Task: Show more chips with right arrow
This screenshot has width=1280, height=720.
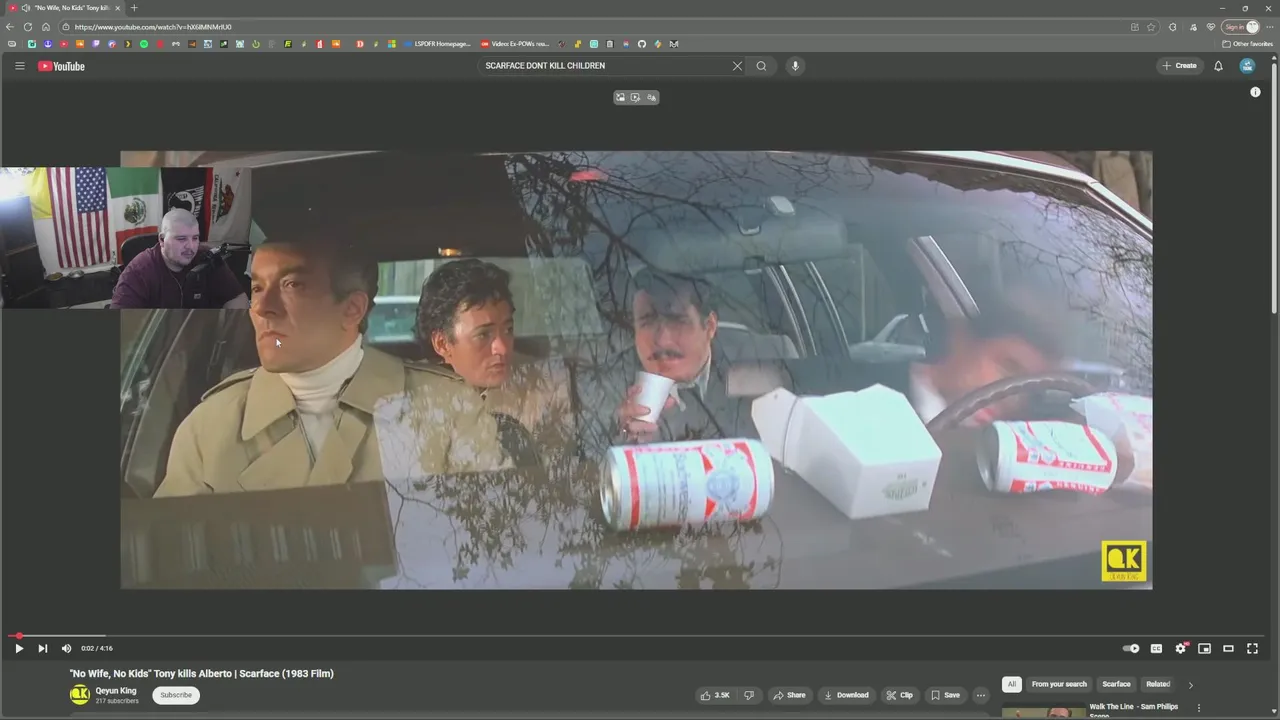Action: coord(1190,685)
